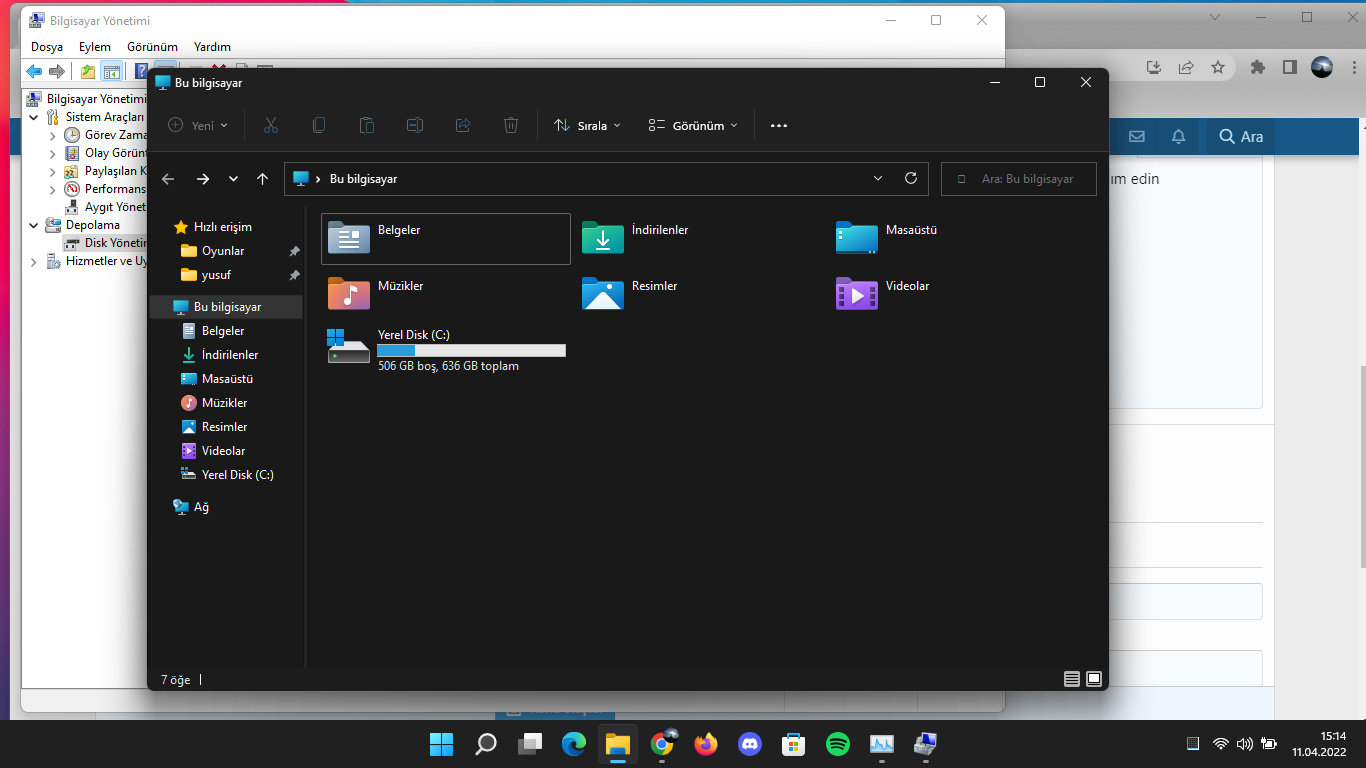Toggle console tree pane icon in Bilgisayar Yönetimi
This screenshot has height=768, width=1366.
point(112,72)
